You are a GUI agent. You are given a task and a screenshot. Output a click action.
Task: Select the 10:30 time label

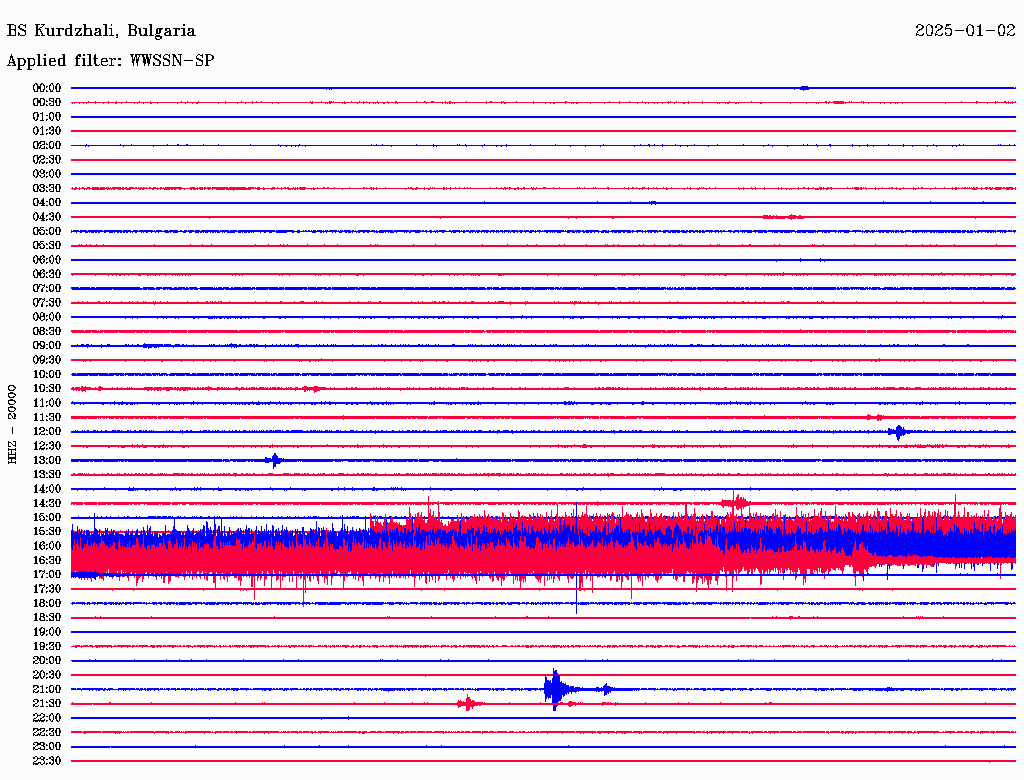click(x=47, y=389)
